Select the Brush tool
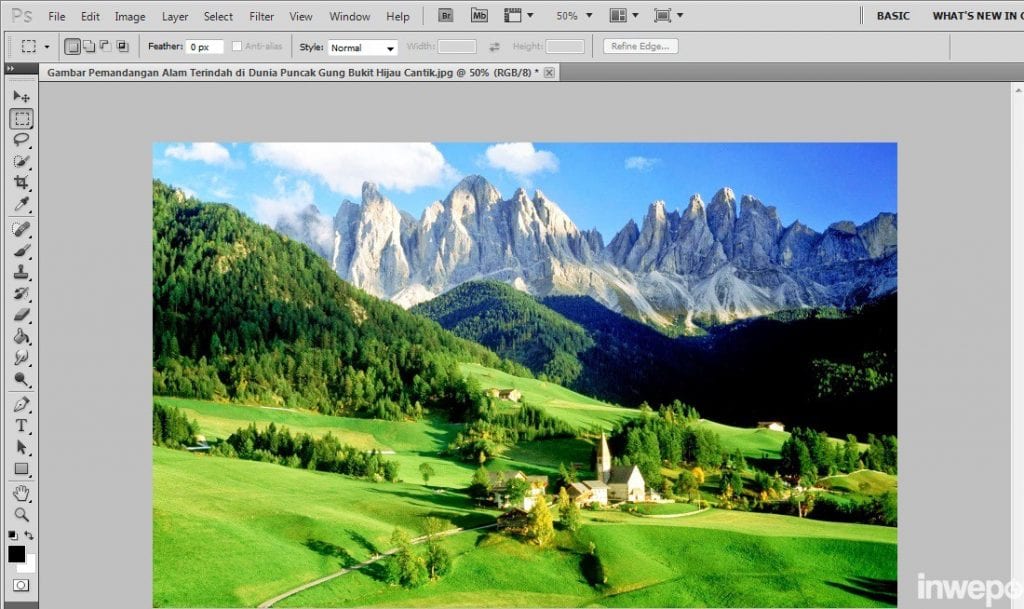1024x609 pixels. click(x=21, y=251)
